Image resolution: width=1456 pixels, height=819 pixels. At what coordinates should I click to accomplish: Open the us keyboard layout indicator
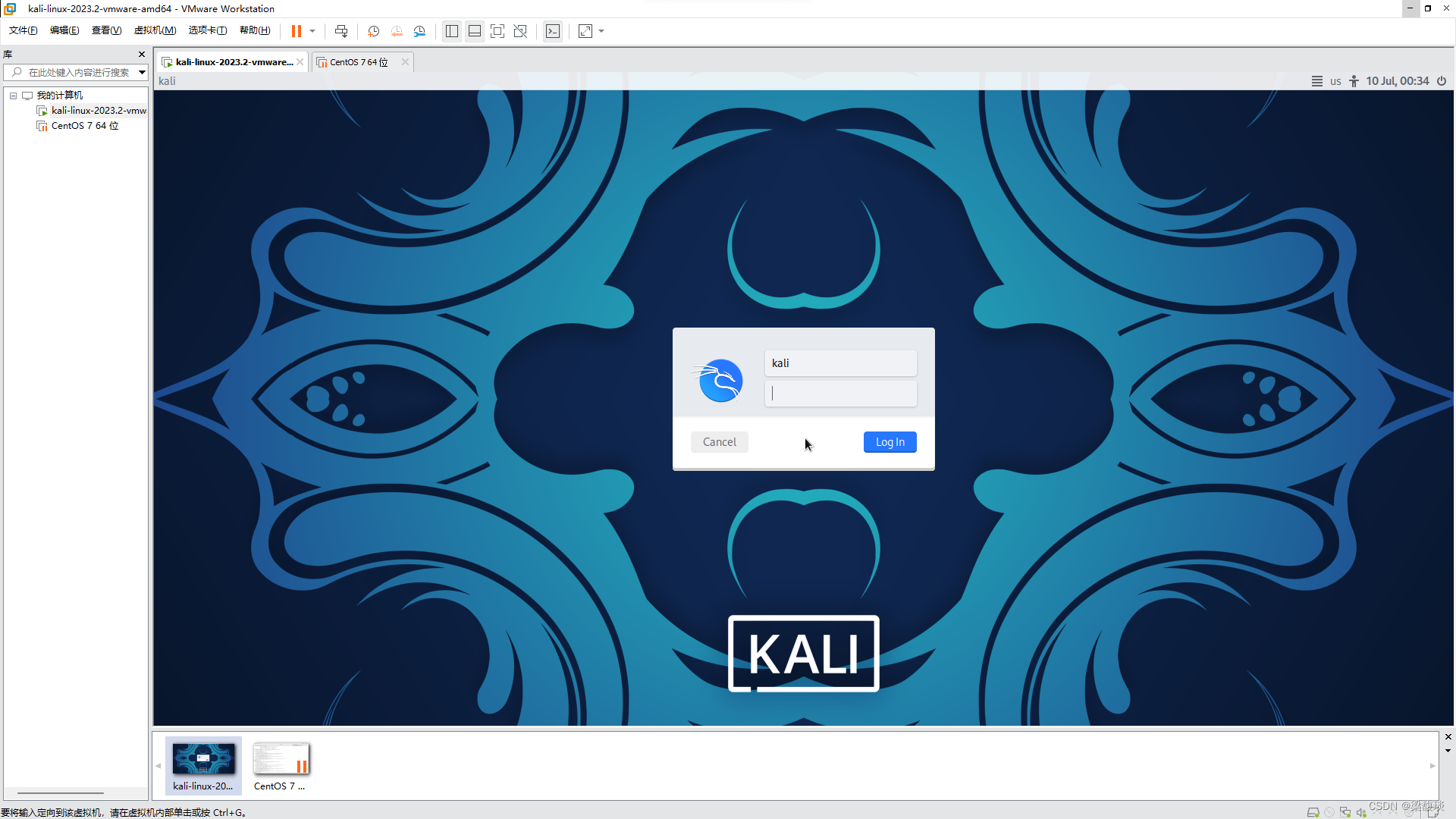1335,81
